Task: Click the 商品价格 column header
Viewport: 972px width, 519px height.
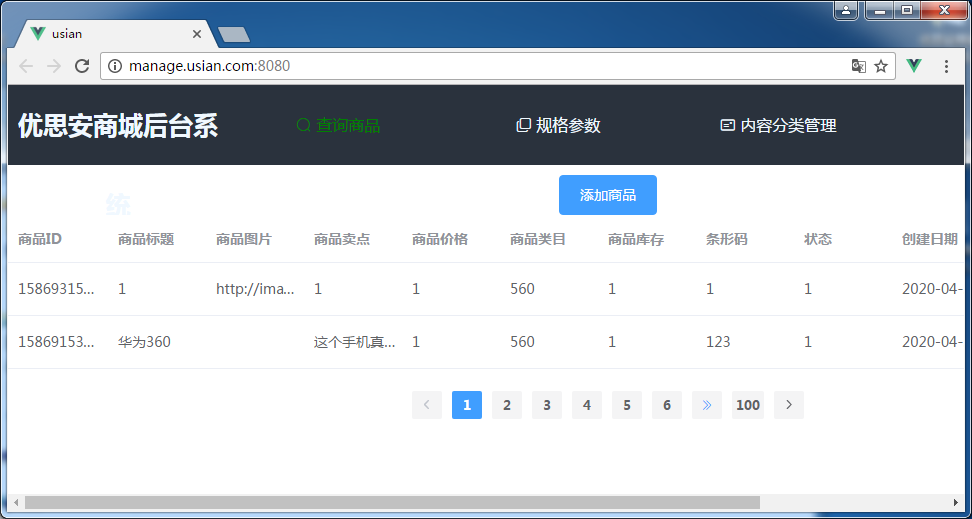Action: pos(440,239)
